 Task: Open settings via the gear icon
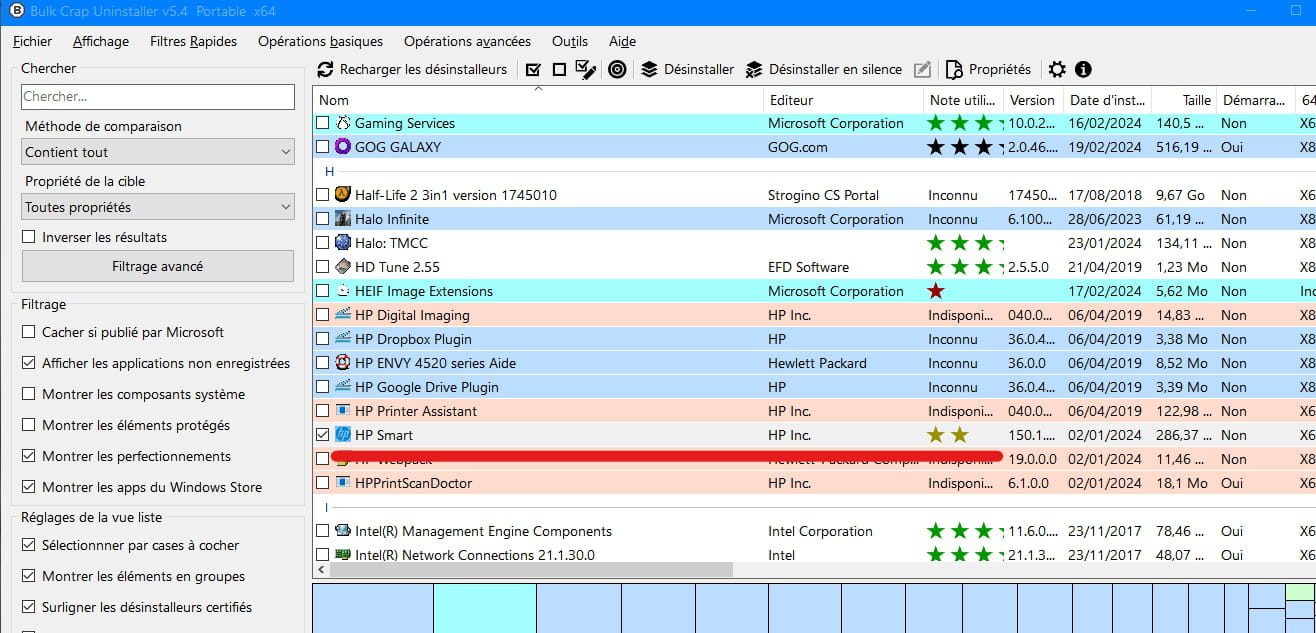tap(1057, 69)
